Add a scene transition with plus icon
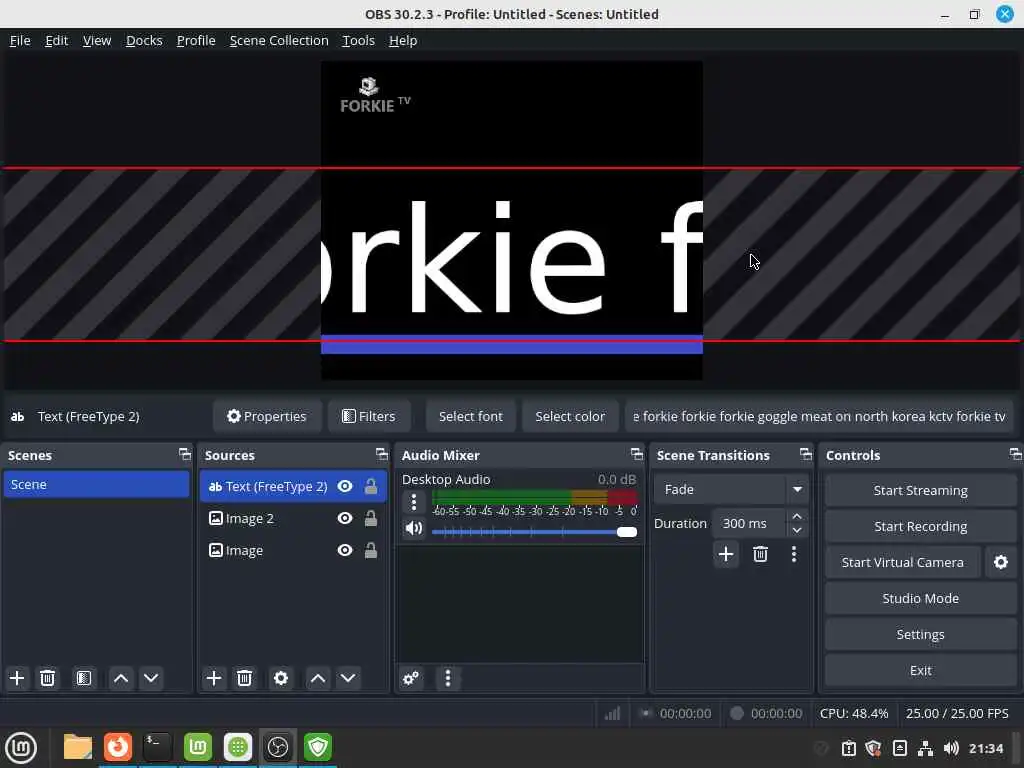The width and height of the screenshot is (1024, 768). click(726, 554)
